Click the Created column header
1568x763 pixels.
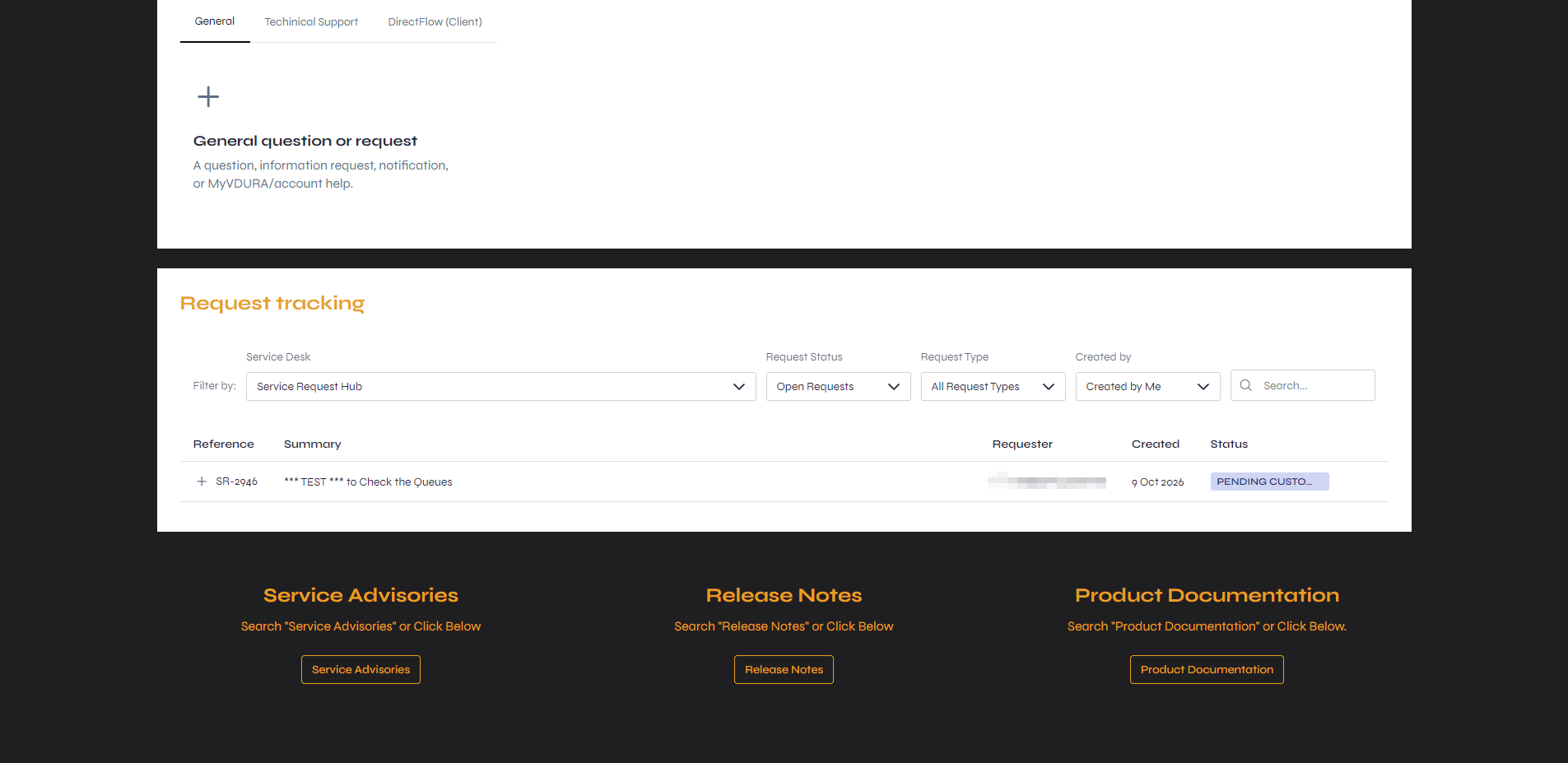(1156, 444)
